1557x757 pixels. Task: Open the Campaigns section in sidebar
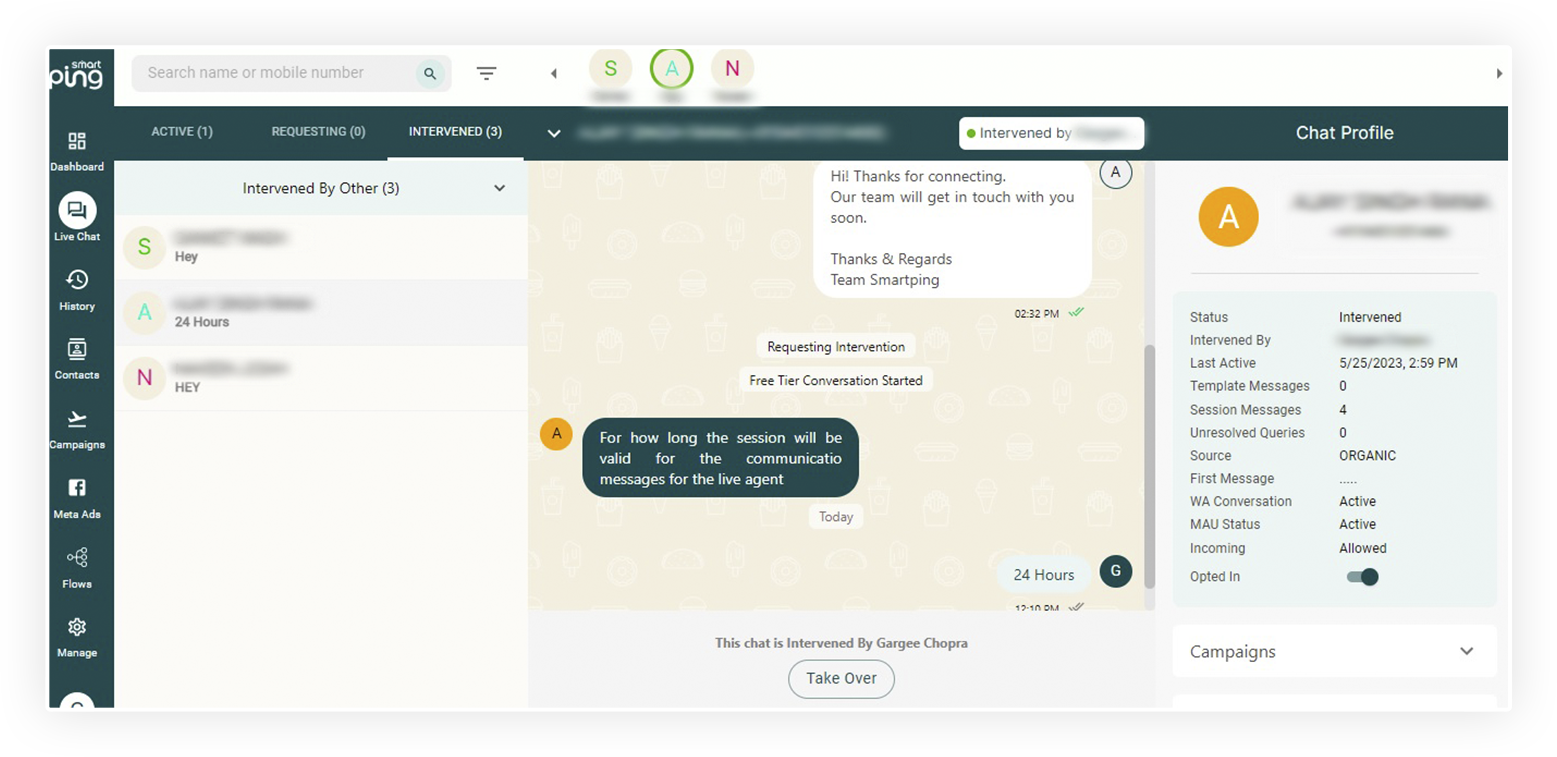click(77, 429)
